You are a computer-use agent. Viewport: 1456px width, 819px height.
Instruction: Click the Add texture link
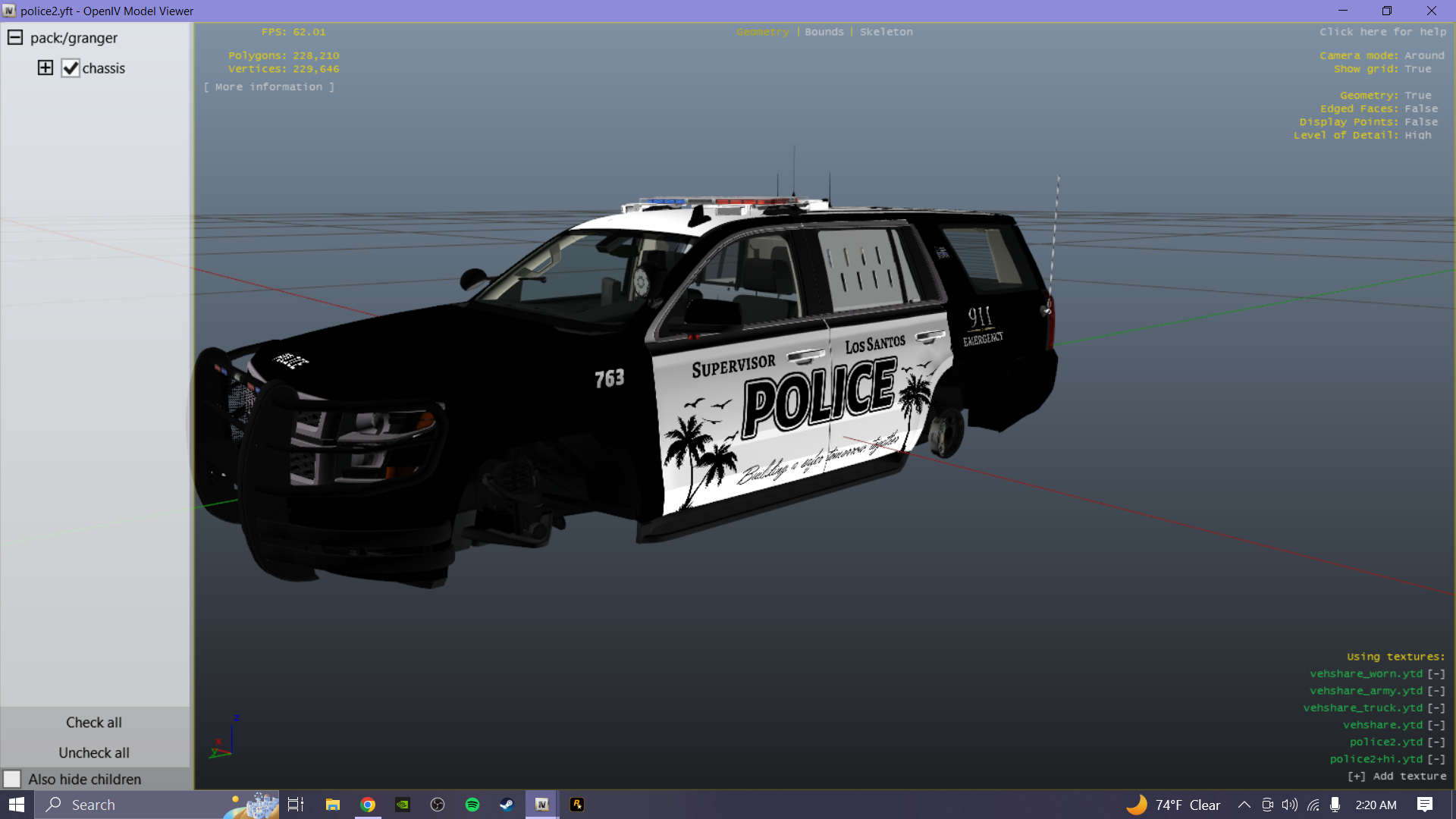tap(1397, 776)
